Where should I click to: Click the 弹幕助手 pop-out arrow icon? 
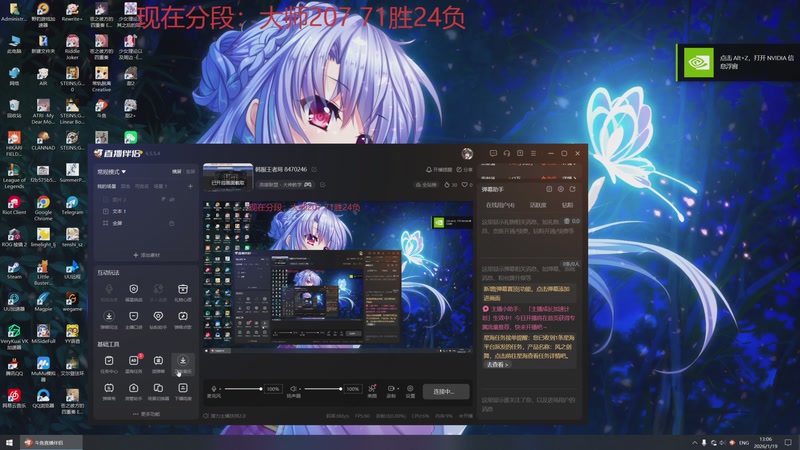572,189
